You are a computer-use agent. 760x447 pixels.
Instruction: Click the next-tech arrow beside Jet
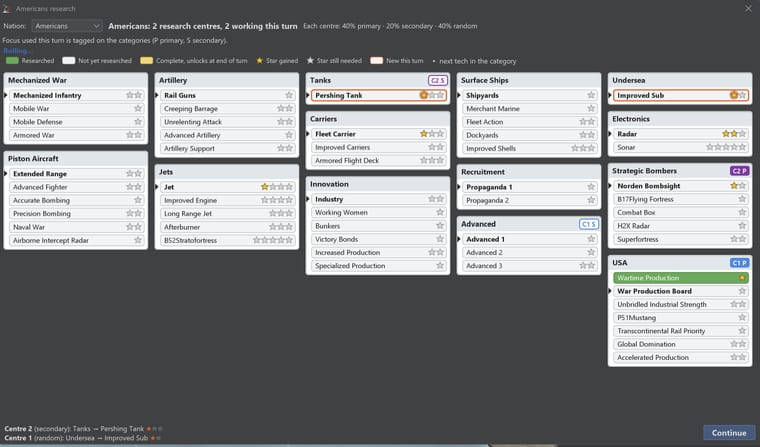157,187
